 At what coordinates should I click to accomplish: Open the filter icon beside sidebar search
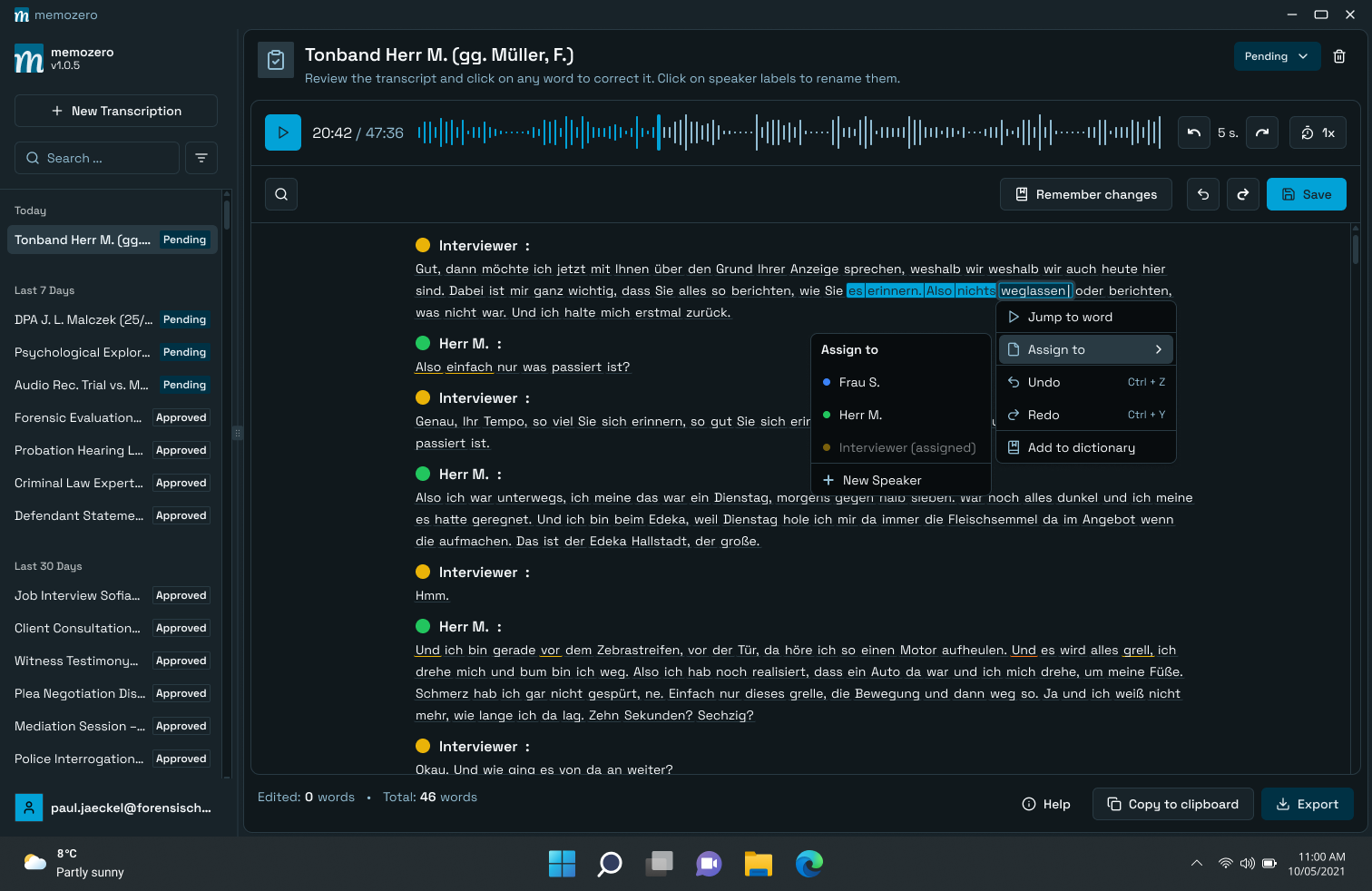[201, 157]
